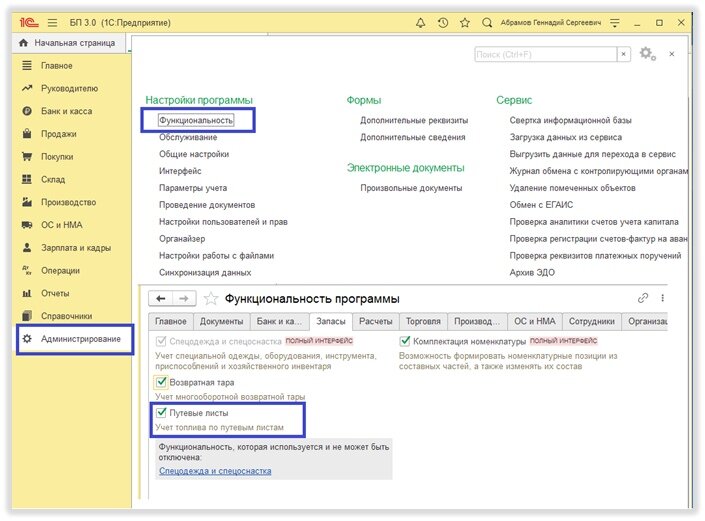Close the section menu panel

(x=672, y=54)
